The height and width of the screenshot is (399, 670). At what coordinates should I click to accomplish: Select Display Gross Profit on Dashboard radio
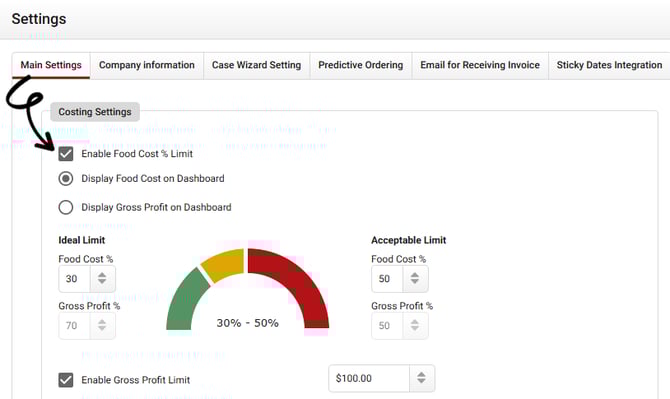coord(66,207)
